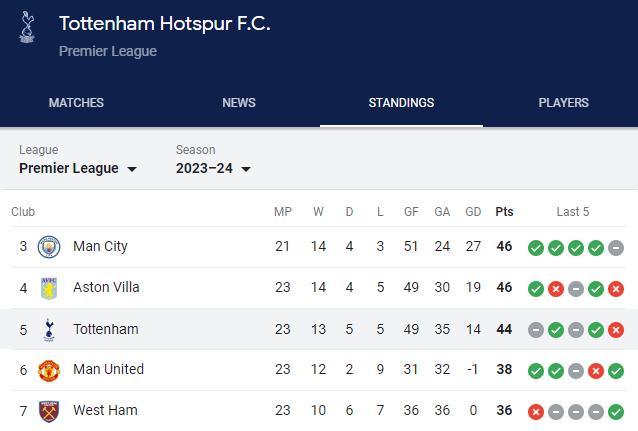
Task: Click the Aston Villa club crest
Action: click(49, 288)
